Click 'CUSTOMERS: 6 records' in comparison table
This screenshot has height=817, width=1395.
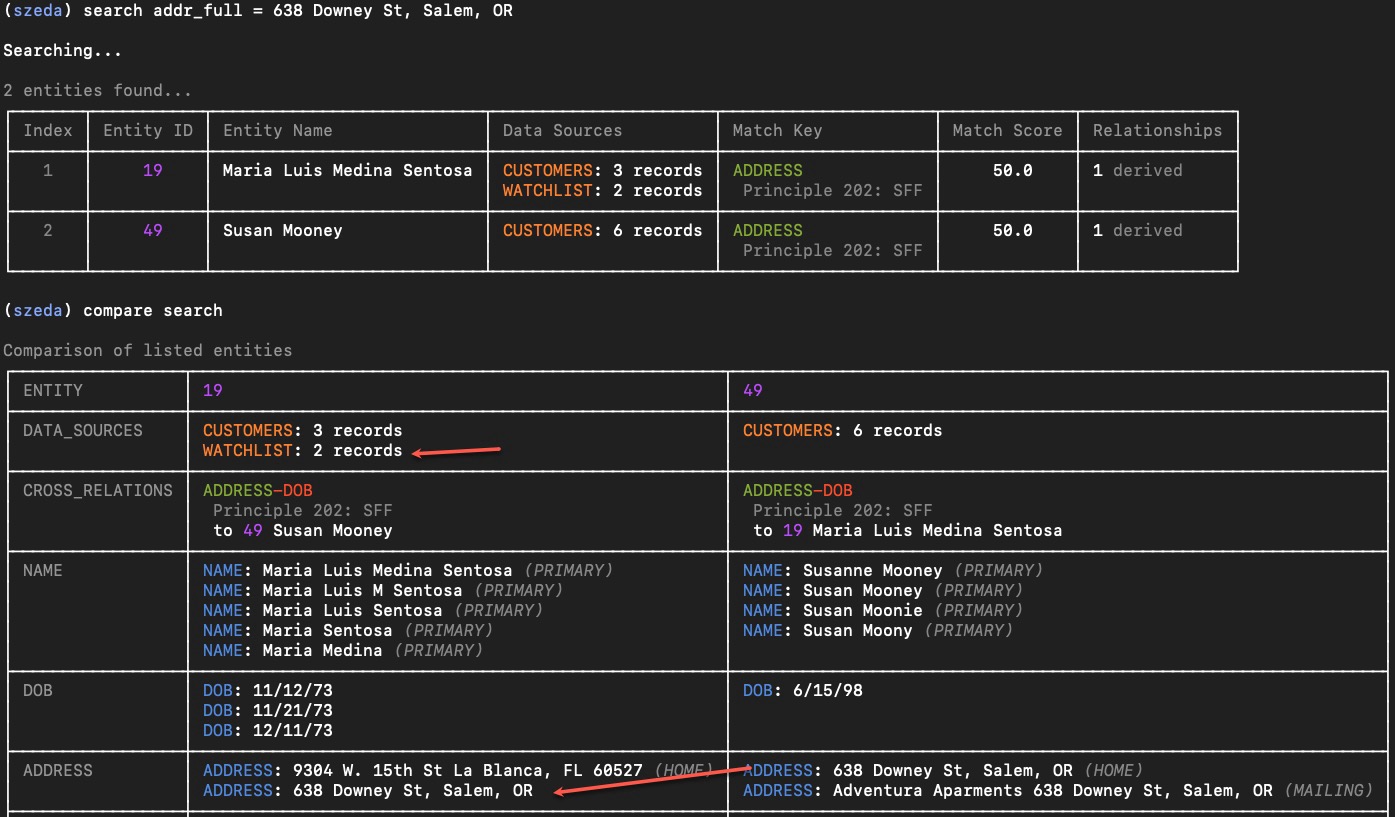tap(842, 430)
